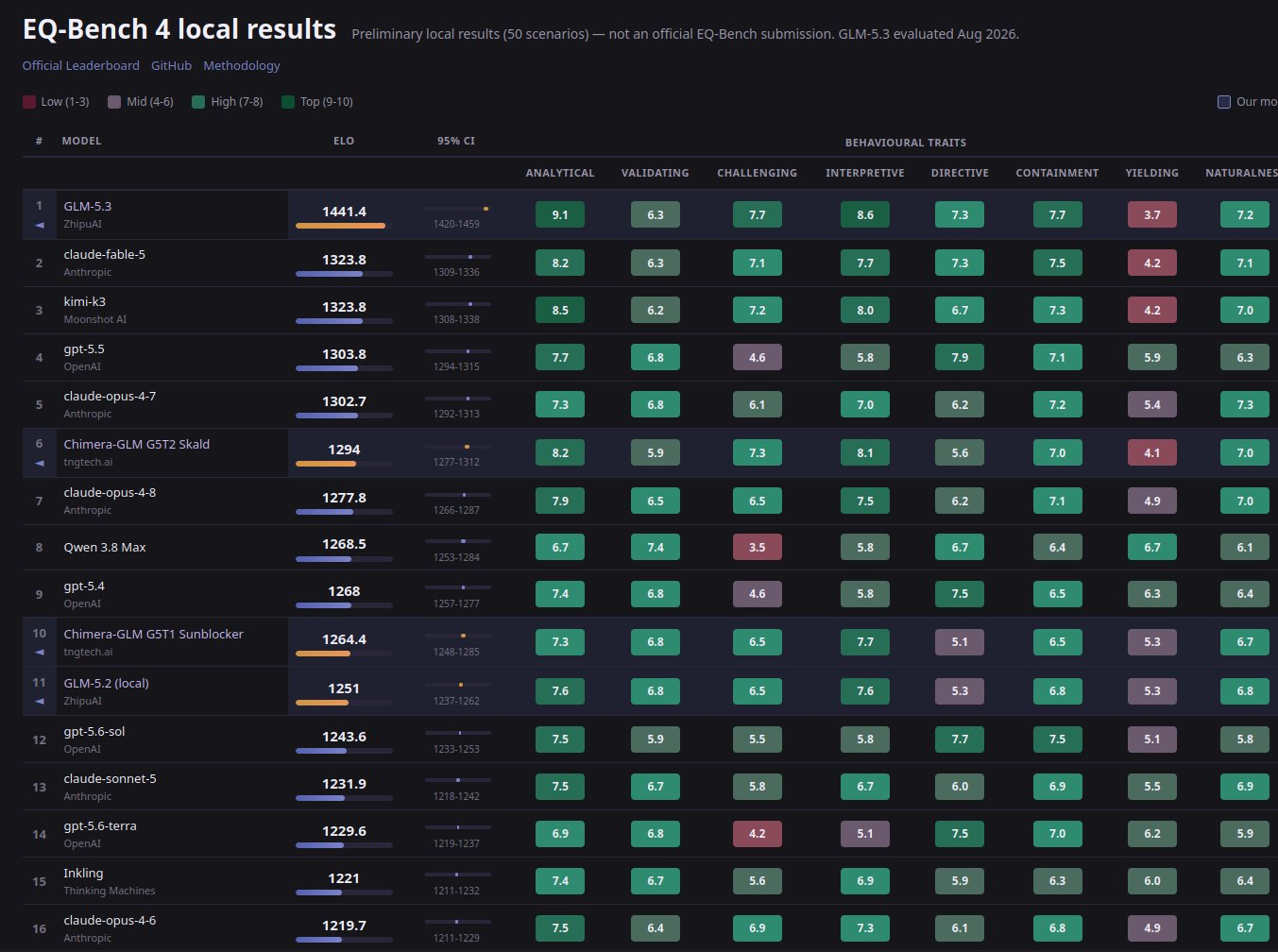The width and height of the screenshot is (1278, 952).
Task: Click the 1441.4 ELO value
Action: coord(344,212)
